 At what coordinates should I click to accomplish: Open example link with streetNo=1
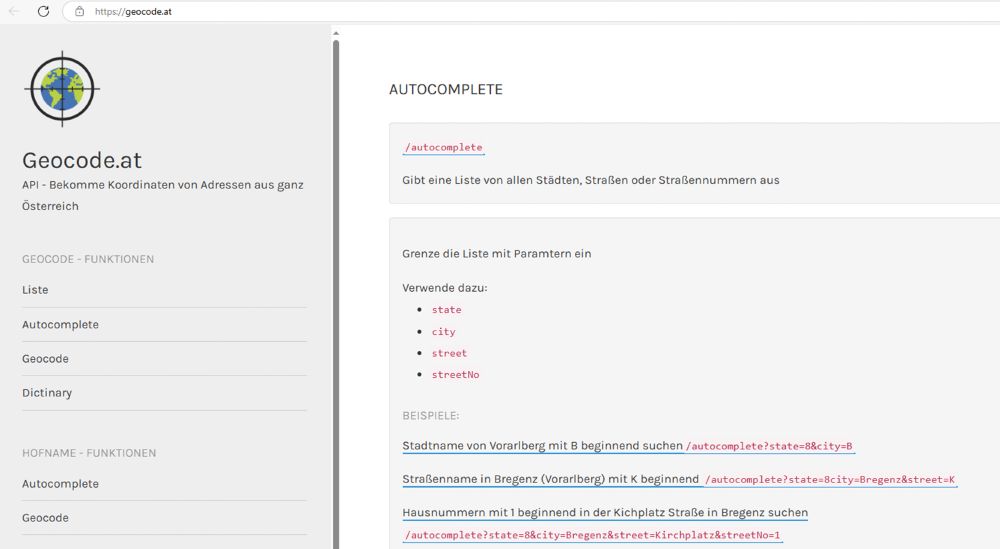592,536
